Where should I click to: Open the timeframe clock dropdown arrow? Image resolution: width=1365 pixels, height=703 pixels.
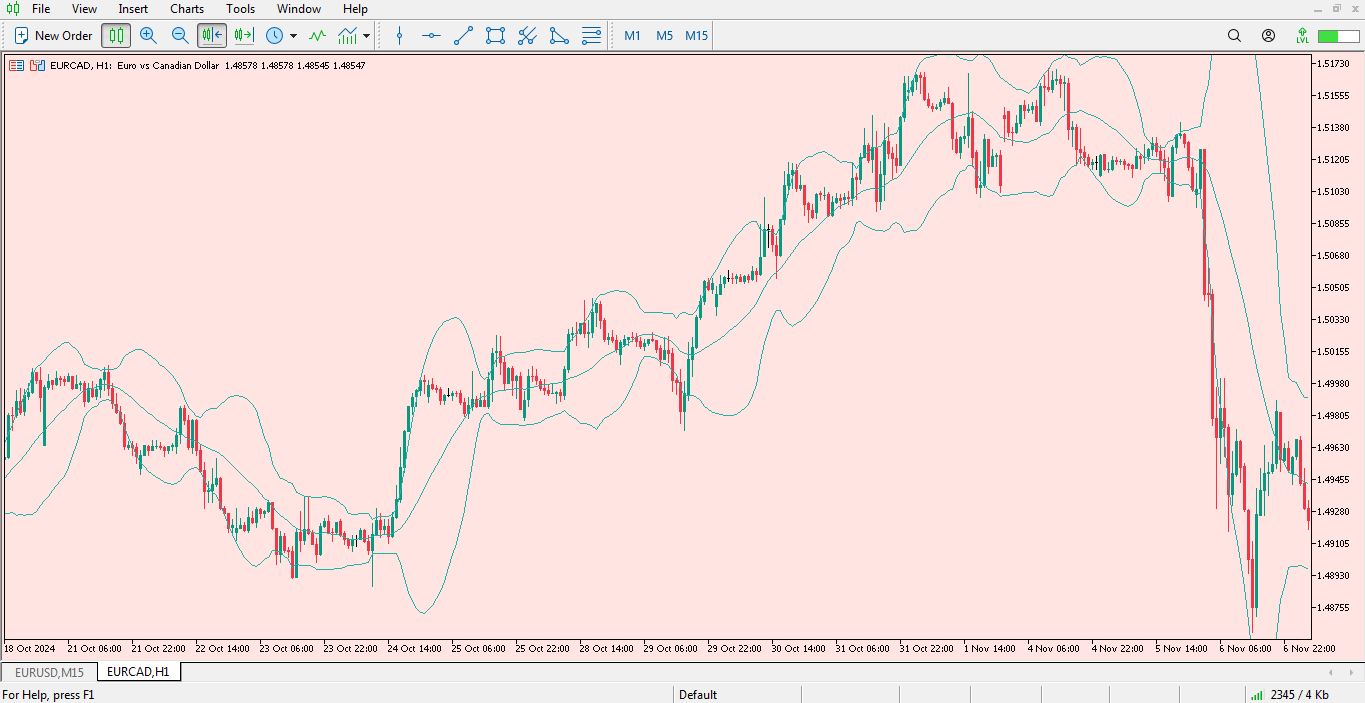[293, 36]
